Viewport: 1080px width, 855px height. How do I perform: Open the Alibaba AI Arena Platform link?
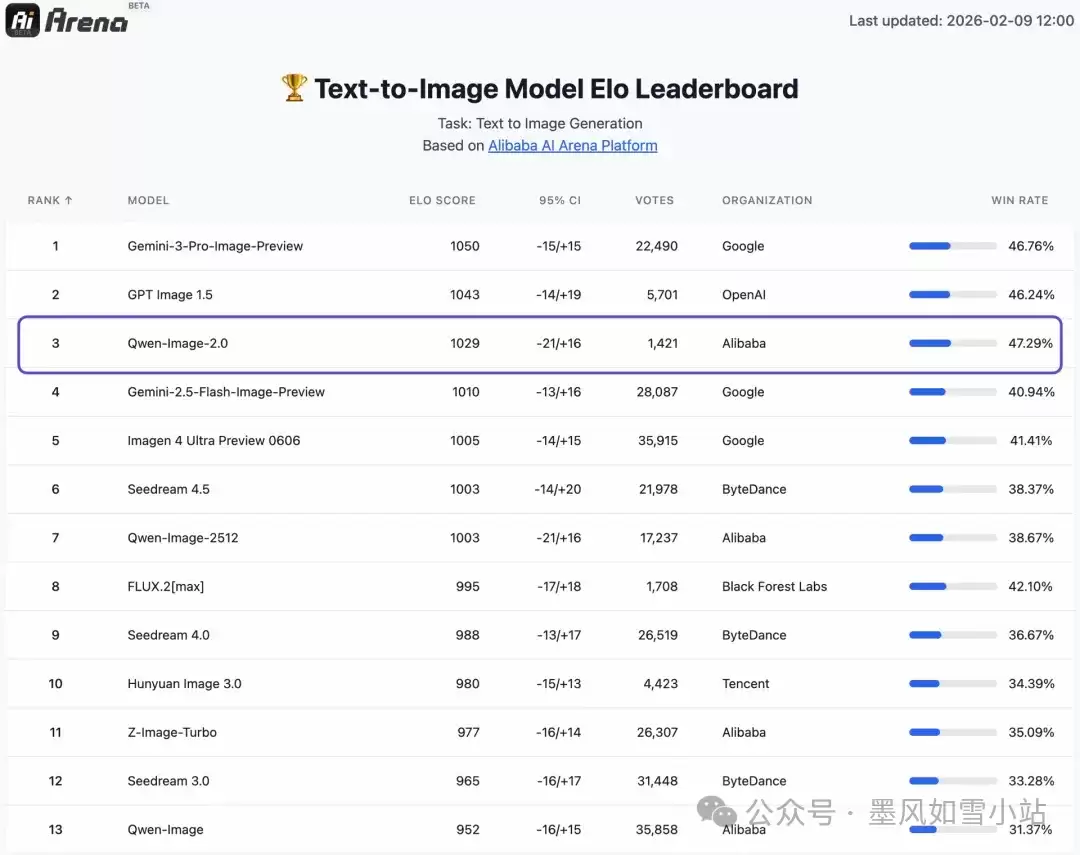(572, 146)
